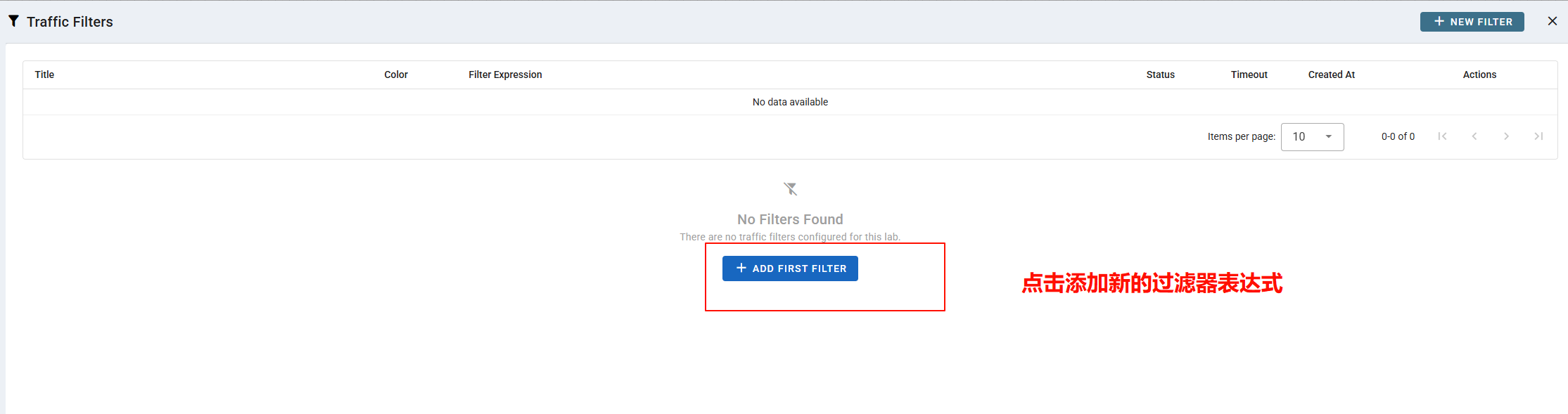
Task: Click the No data available text
Action: (x=790, y=102)
